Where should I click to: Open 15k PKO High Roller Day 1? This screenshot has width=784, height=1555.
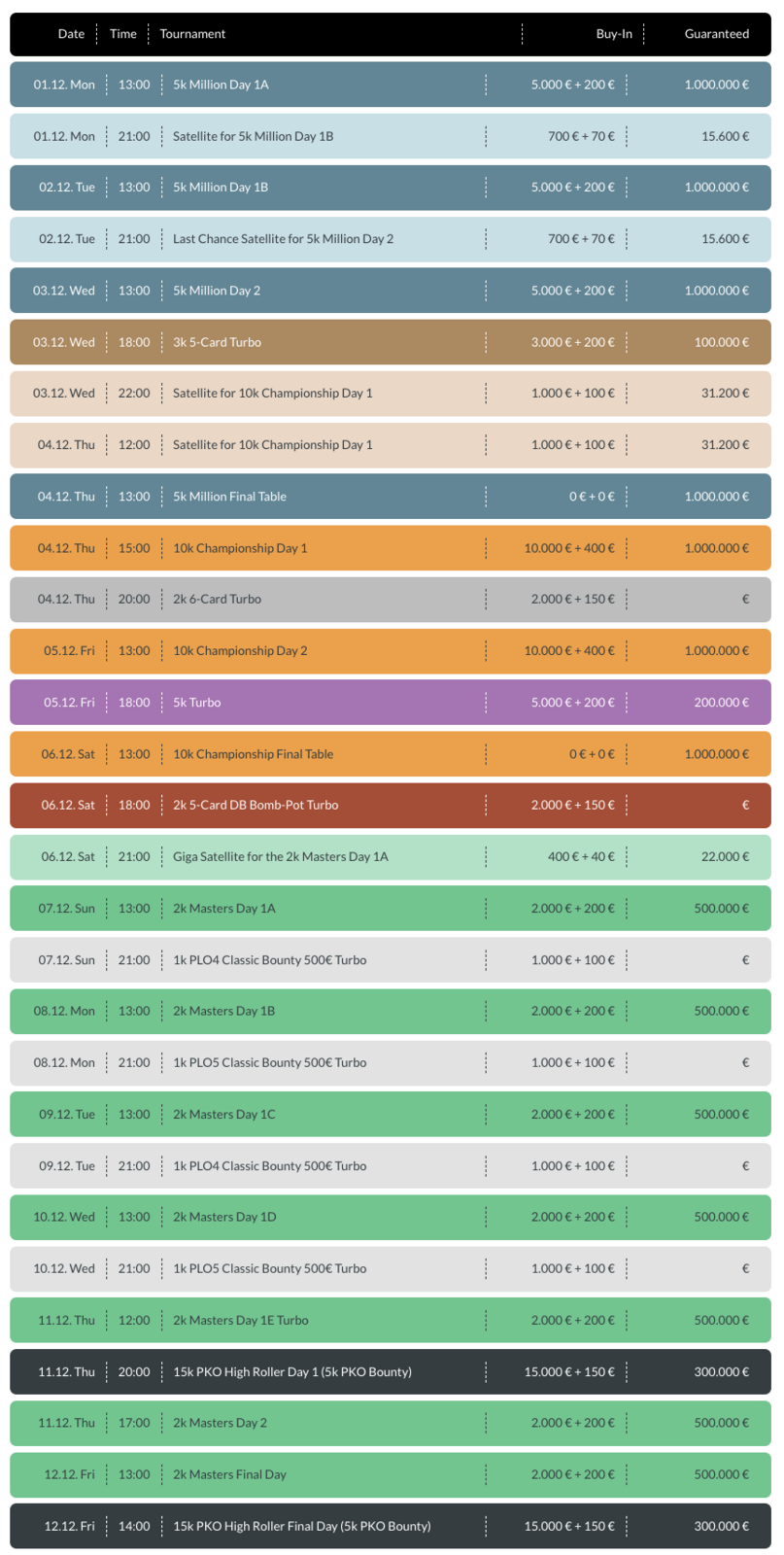(291, 1372)
